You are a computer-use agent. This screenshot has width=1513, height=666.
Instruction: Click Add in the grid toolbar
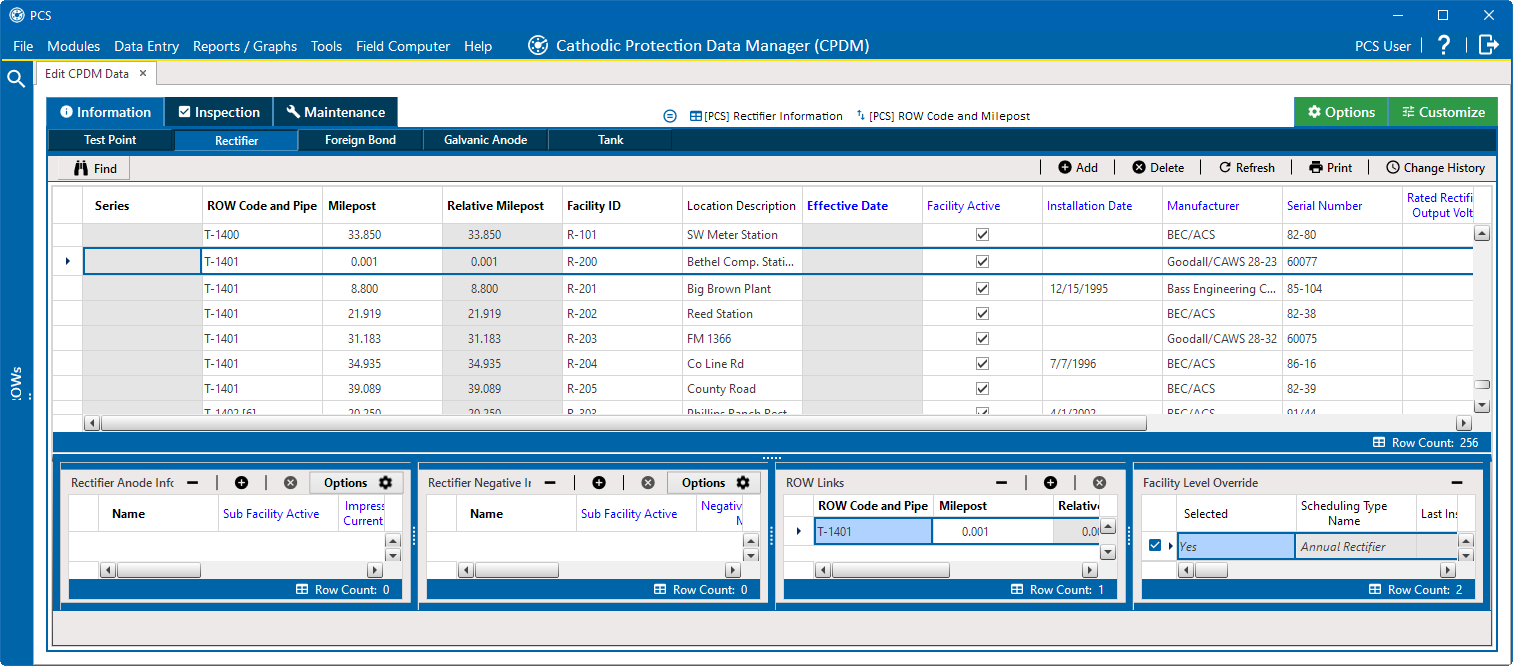pos(1078,168)
